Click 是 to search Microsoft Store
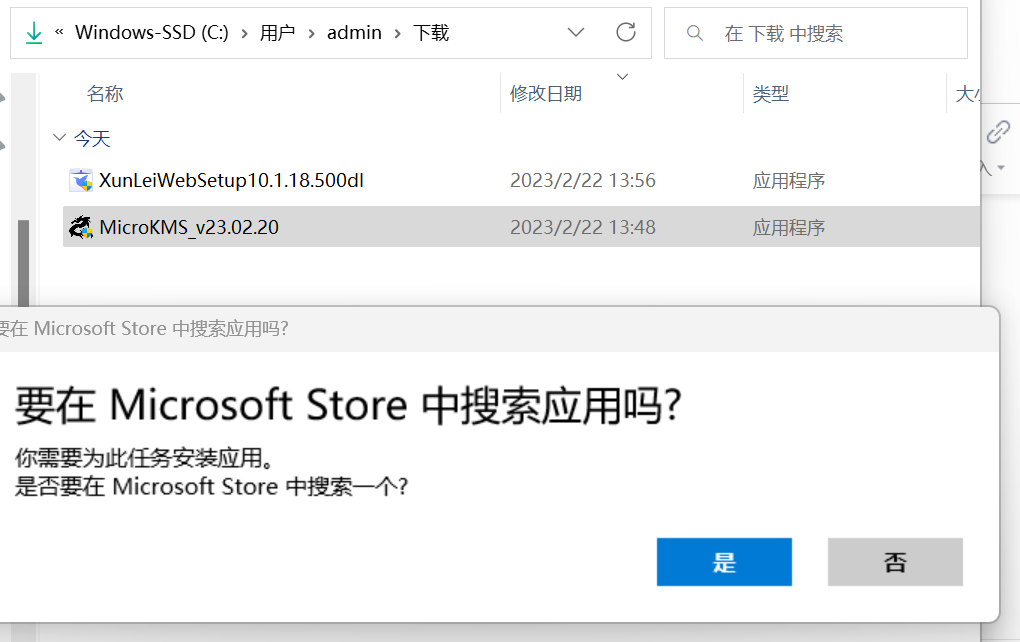Image resolution: width=1020 pixels, height=642 pixels. coord(724,562)
